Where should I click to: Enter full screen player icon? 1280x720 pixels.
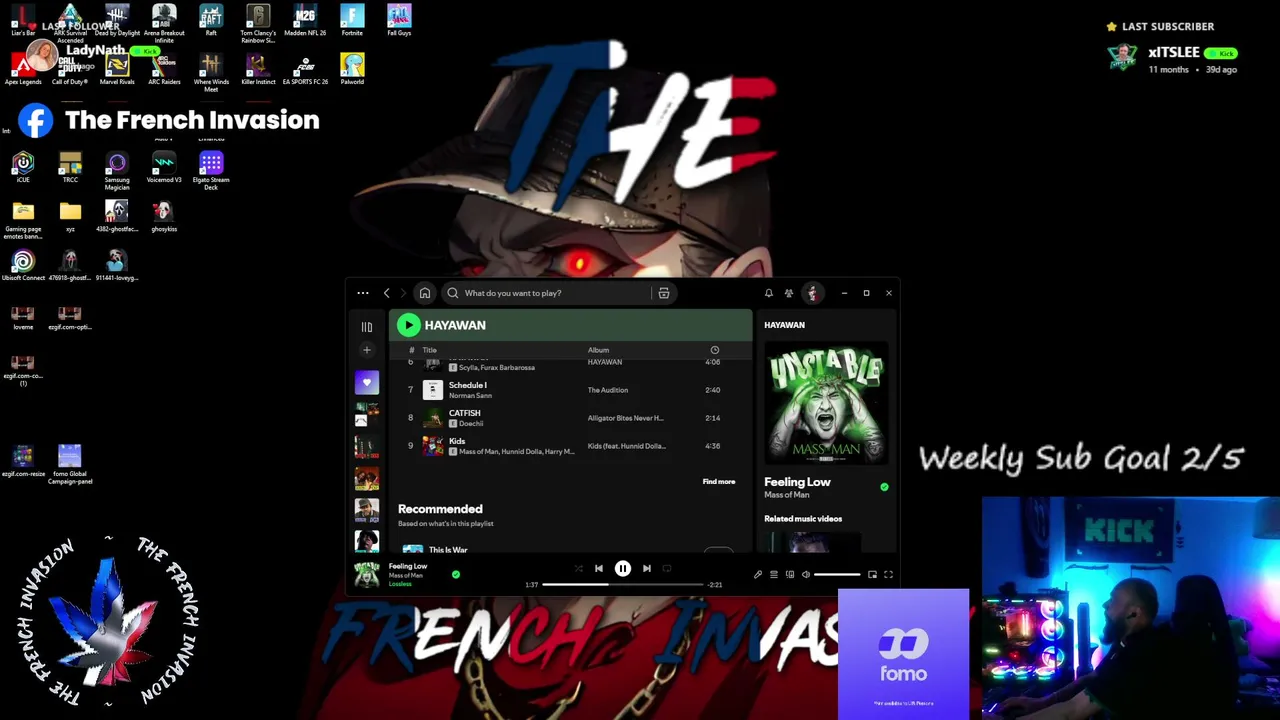coord(888,575)
